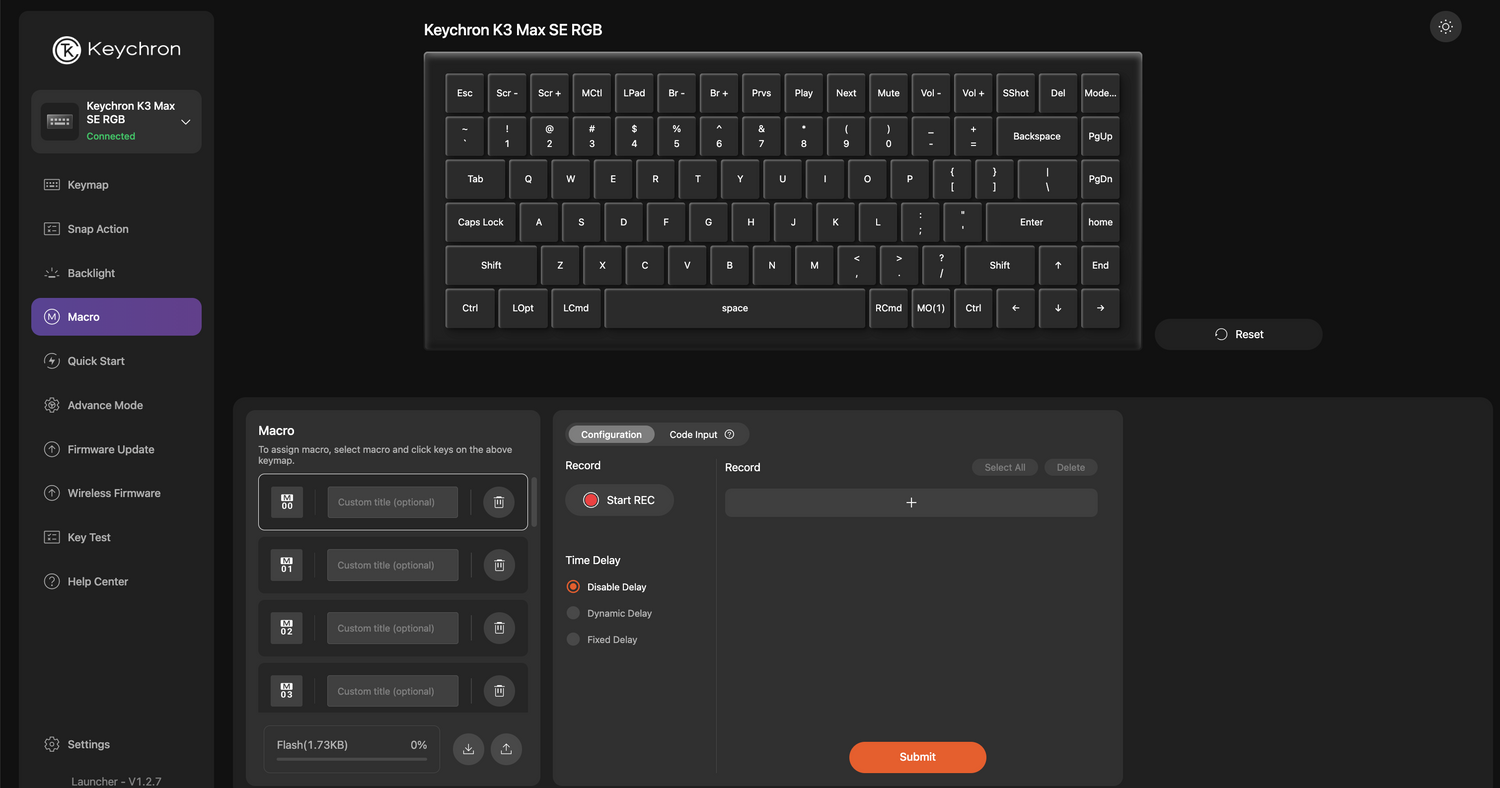1500x788 pixels.
Task: Click the Reset button
Action: 1238,334
